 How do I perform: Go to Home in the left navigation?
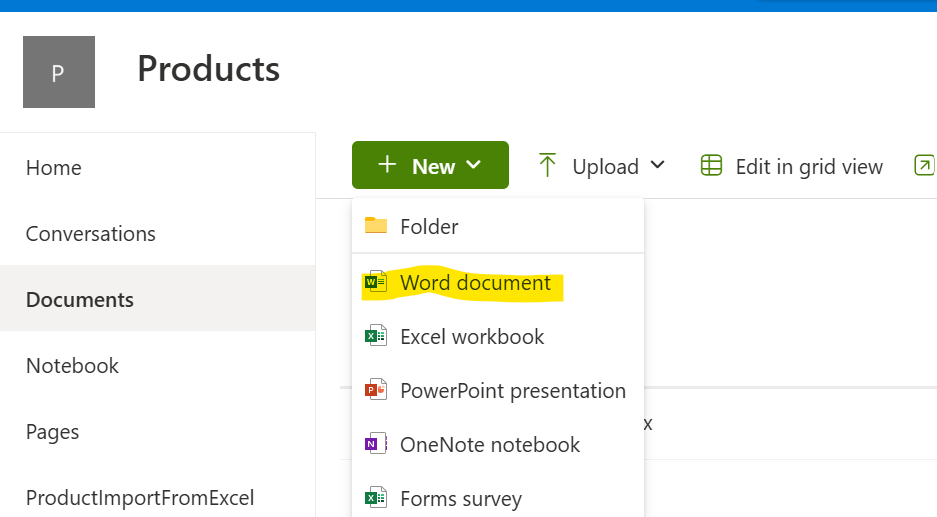point(54,168)
